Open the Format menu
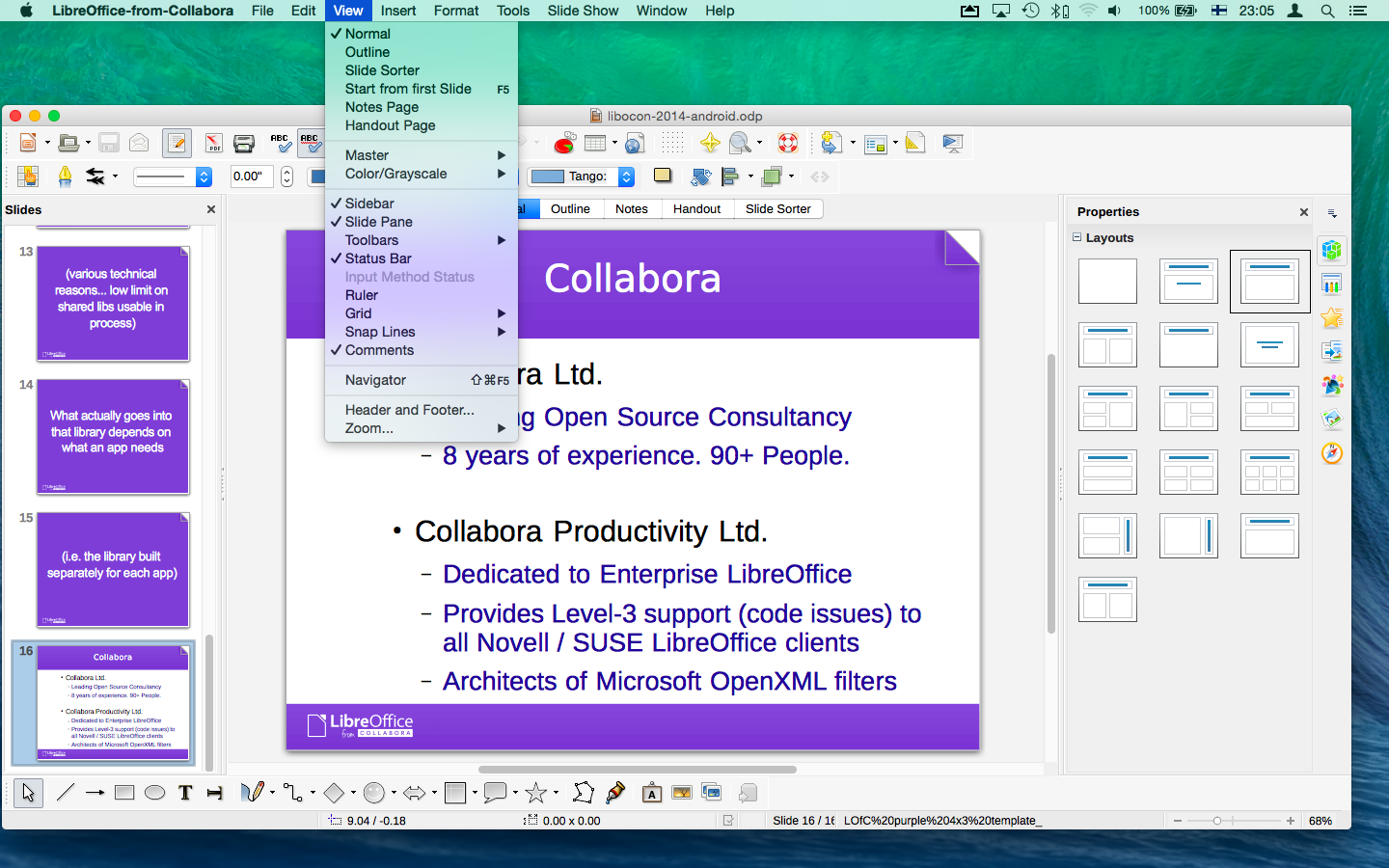Image resolution: width=1389 pixels, height=868 pixels. pos(456,11)
